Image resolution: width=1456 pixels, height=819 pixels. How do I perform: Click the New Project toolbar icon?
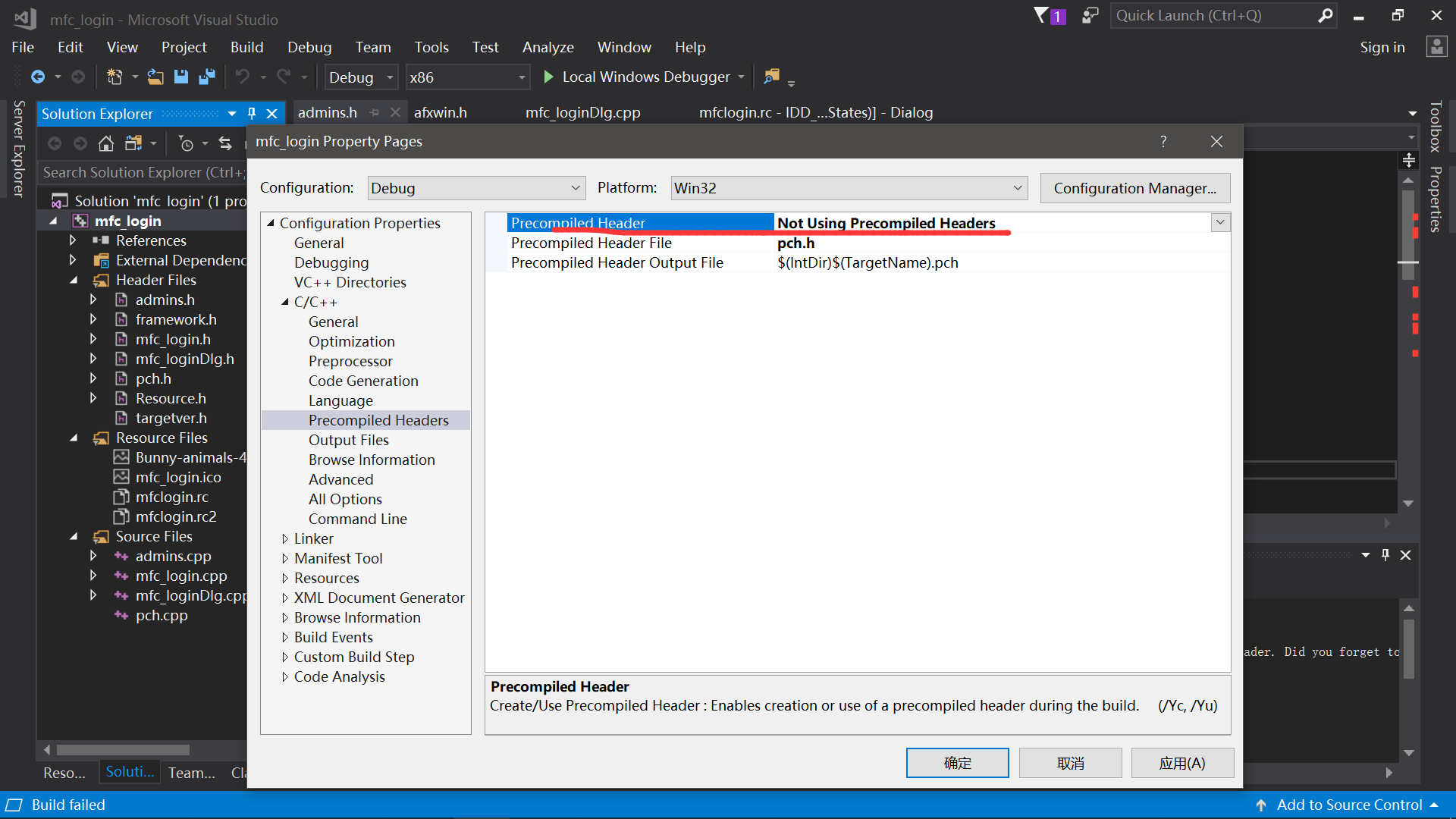coord(115,77)
